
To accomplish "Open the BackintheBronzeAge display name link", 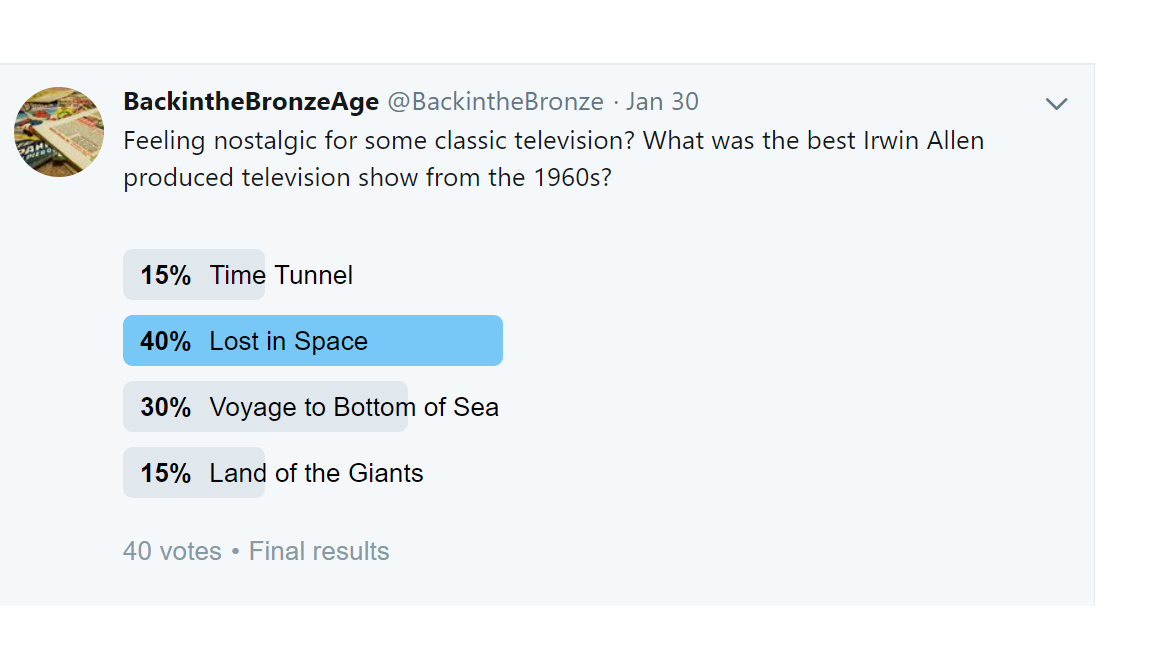I will click(x=251, y=101).
